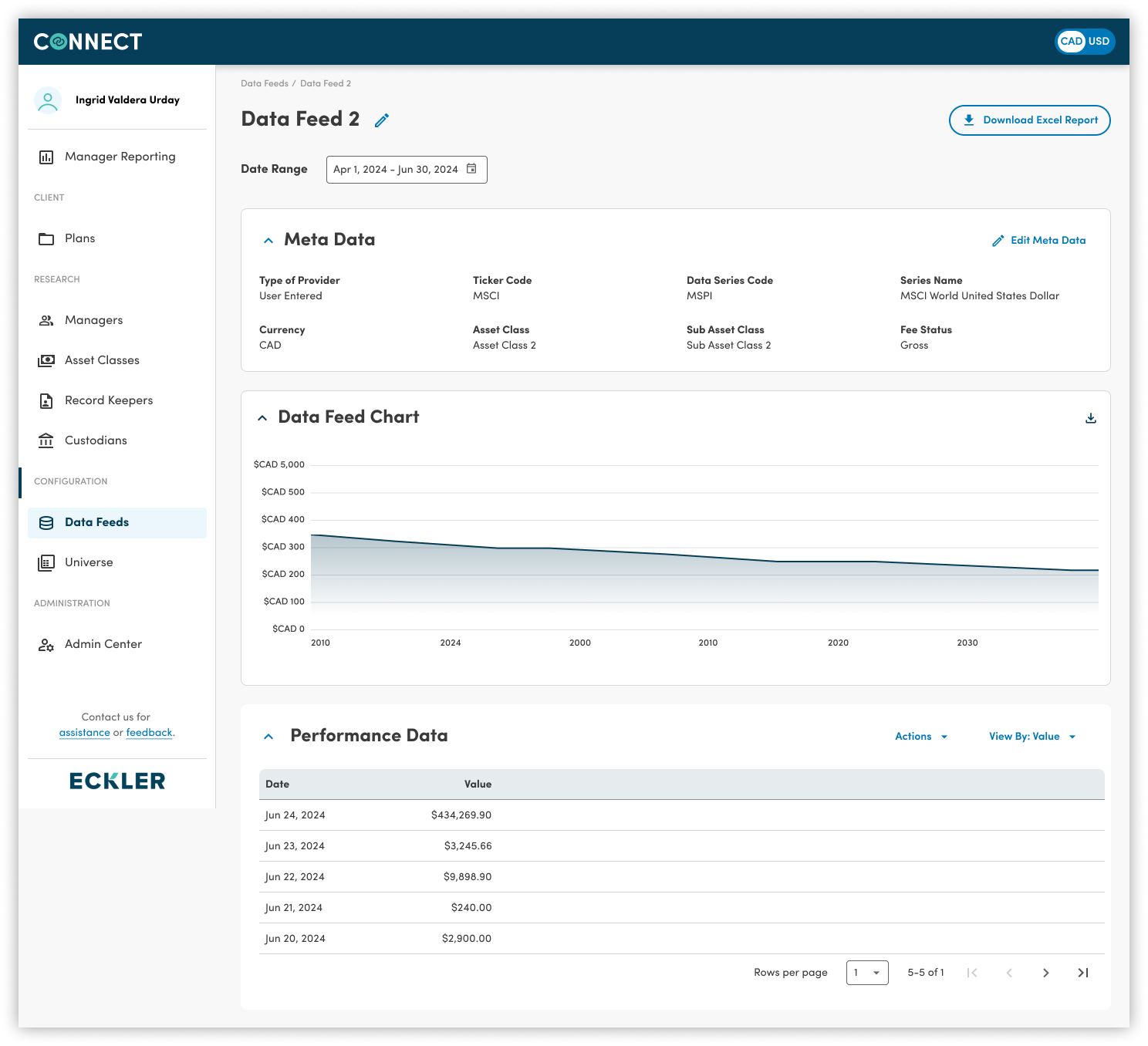Open Record Keepers page
The image size is (1148, 1046).
[109, 400]
